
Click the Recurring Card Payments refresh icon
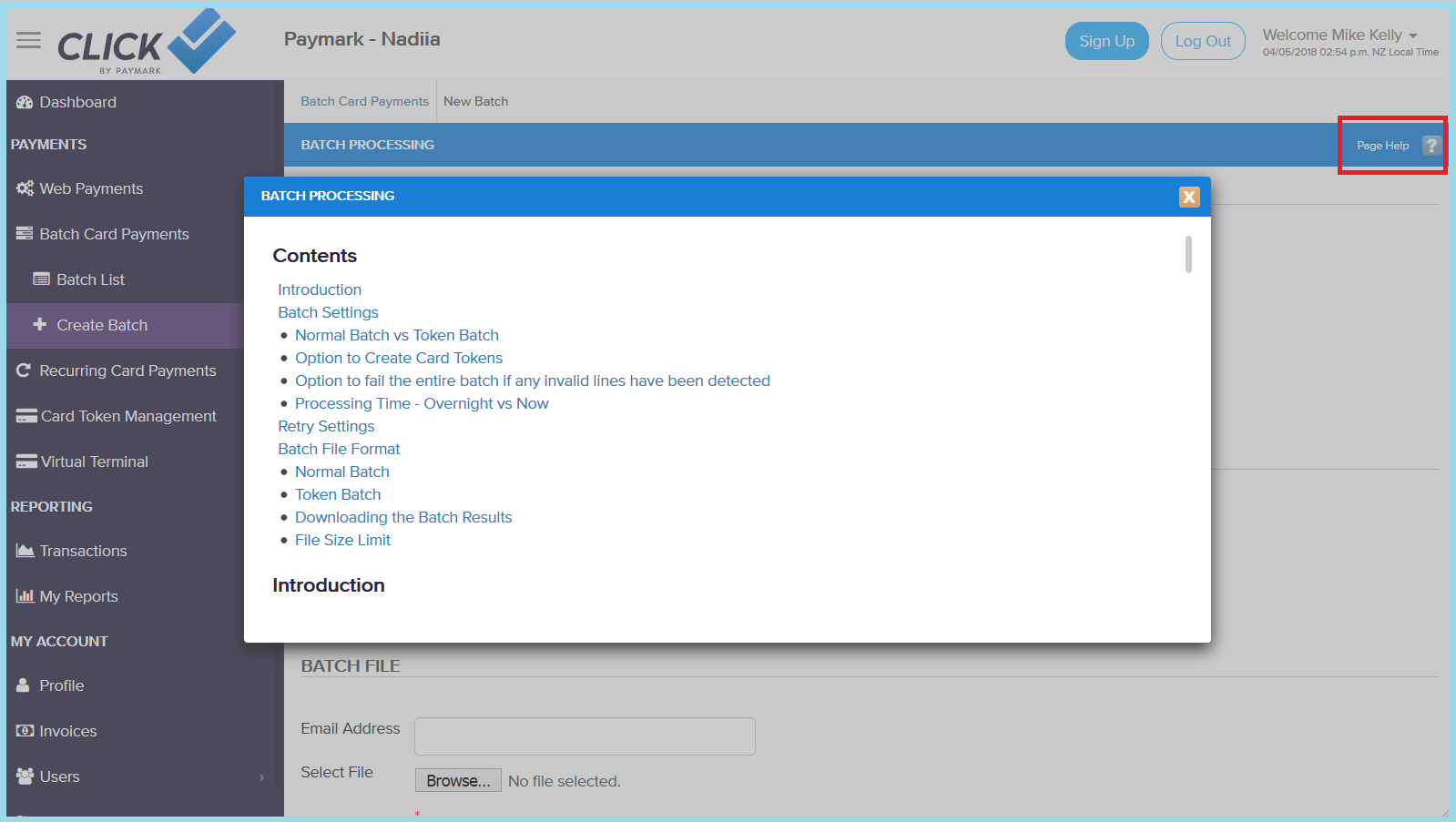pyautogui.click(x=24, y=370)
